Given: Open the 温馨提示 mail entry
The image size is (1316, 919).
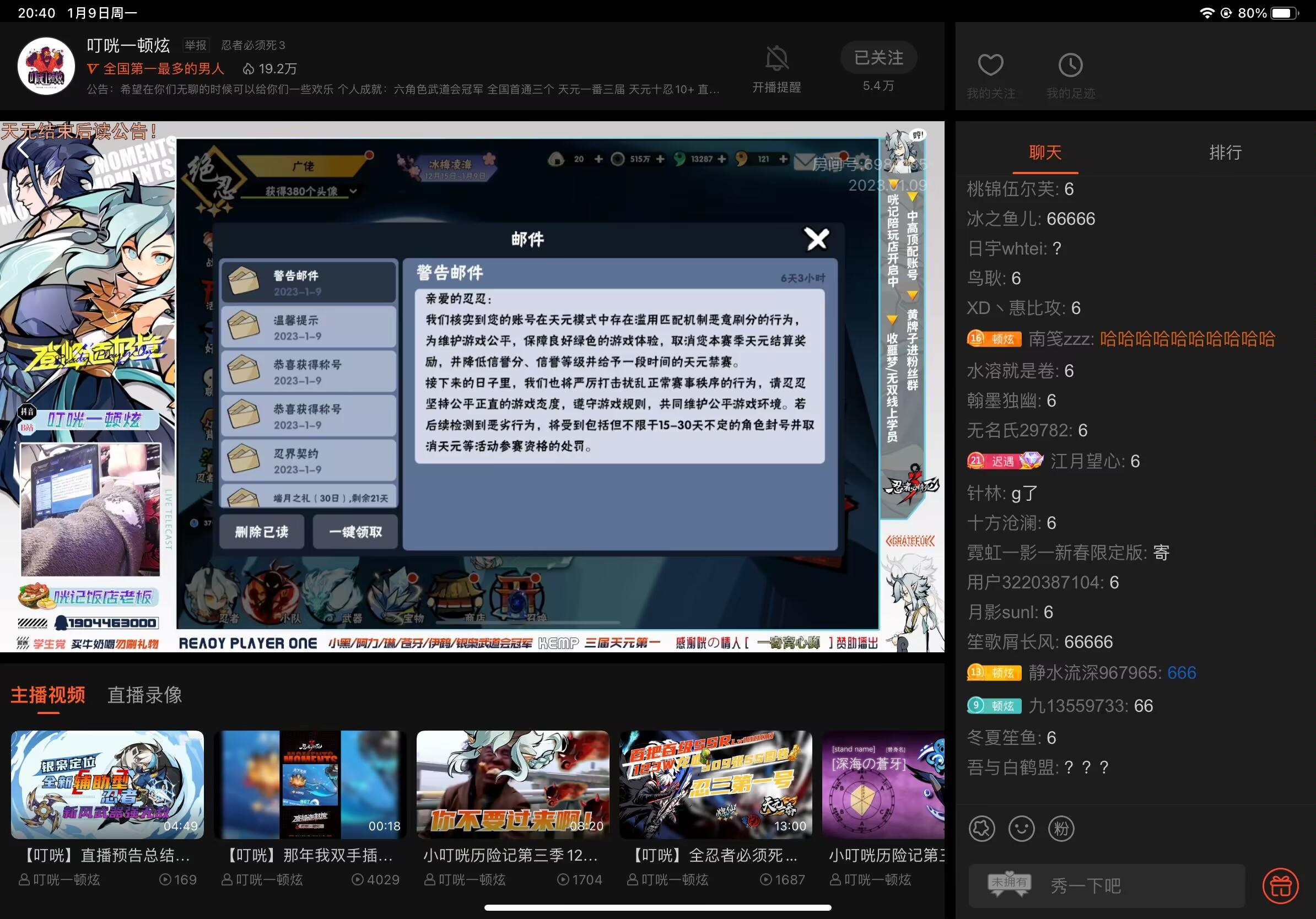Looking at the screenshot, I should click(x=309, y=327).
